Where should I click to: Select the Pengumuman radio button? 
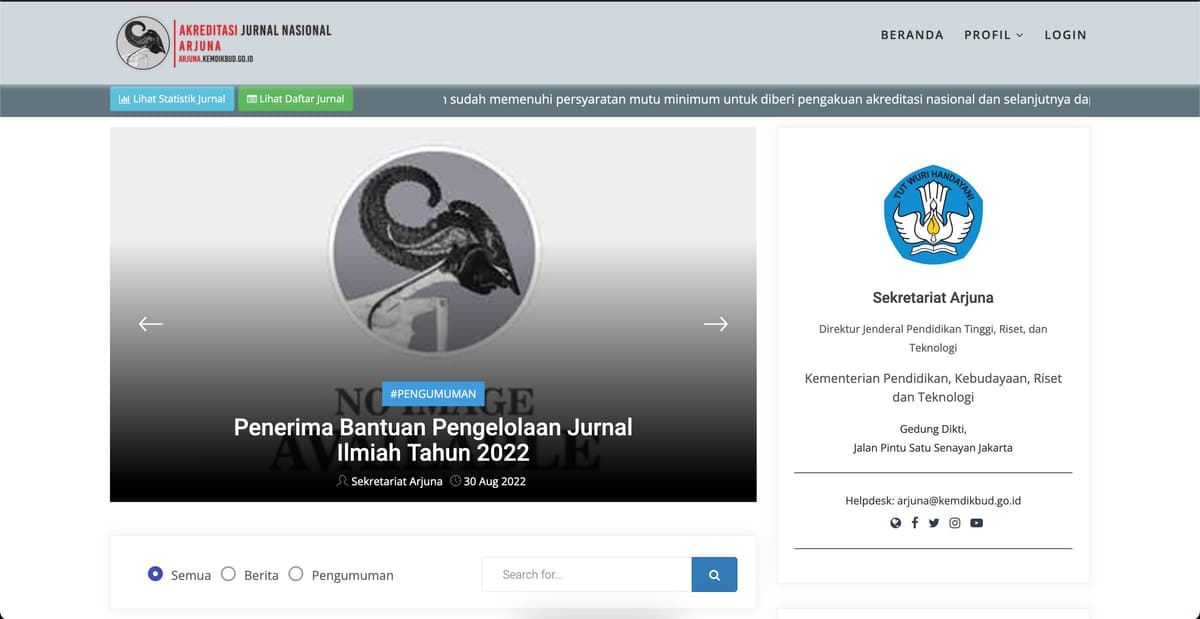(x=296, y=574)
